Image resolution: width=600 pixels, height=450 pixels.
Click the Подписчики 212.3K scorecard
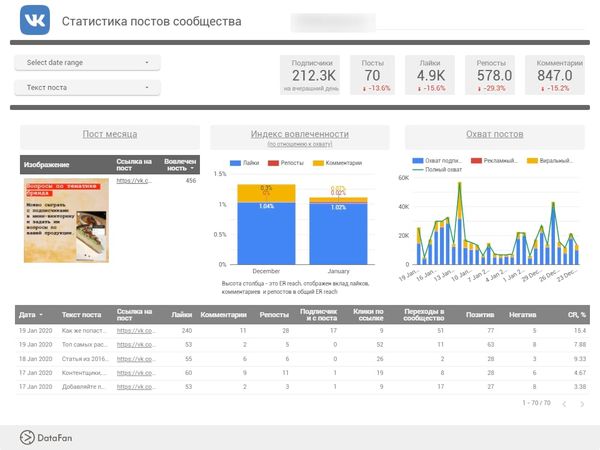314,75
